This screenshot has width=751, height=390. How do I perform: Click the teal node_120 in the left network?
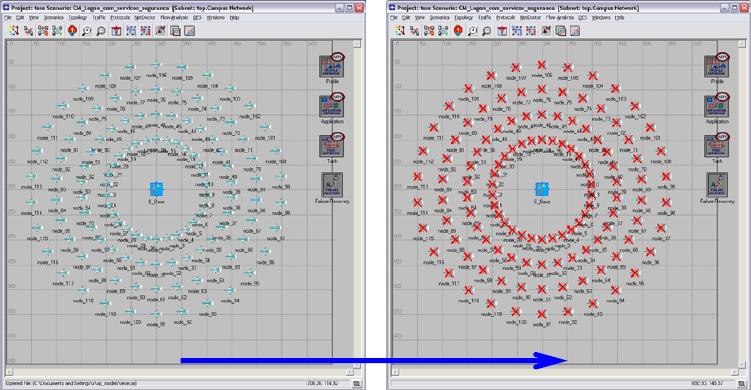(x=130, y=311)
